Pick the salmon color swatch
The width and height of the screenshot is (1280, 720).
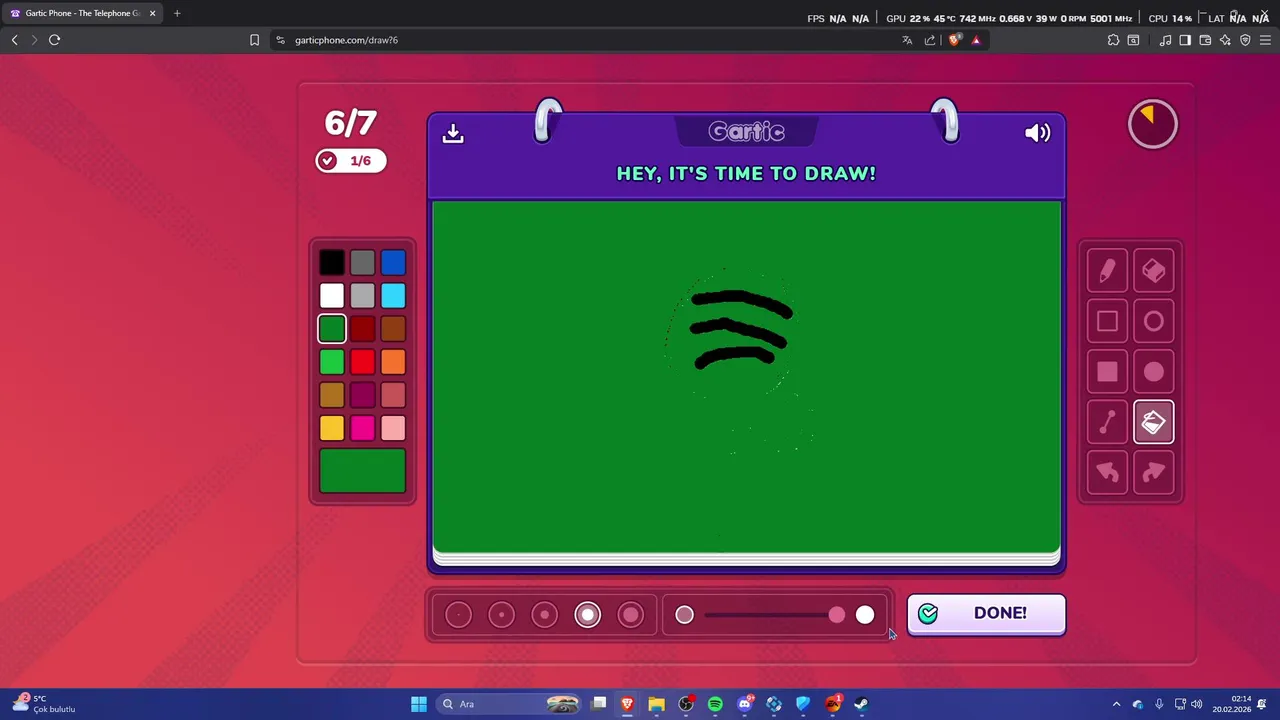(x=393, y=395)
